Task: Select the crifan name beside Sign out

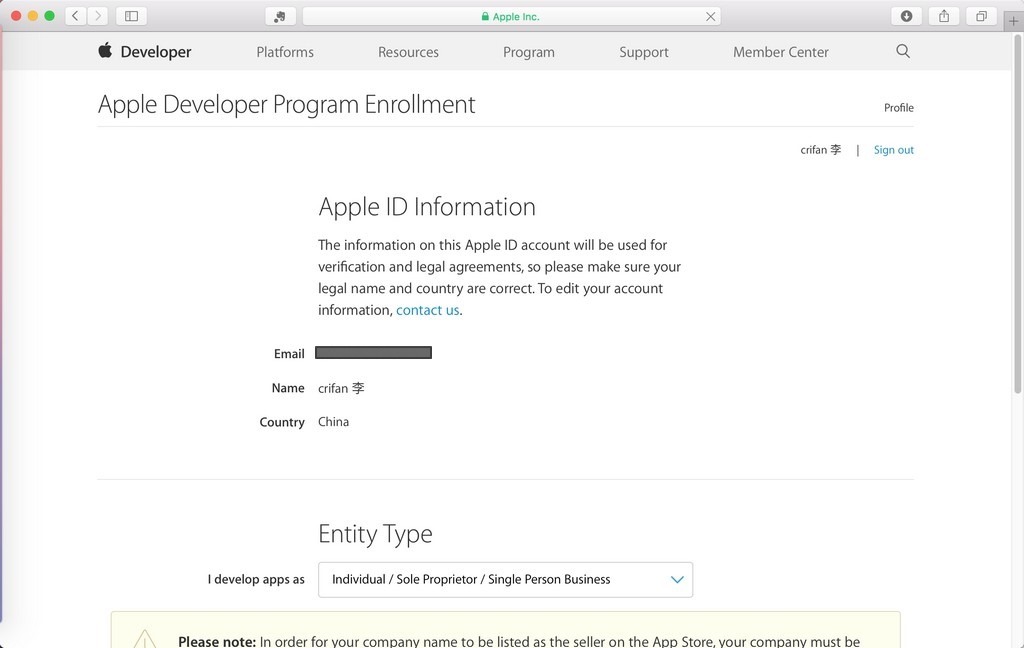Action: (820, 150)
